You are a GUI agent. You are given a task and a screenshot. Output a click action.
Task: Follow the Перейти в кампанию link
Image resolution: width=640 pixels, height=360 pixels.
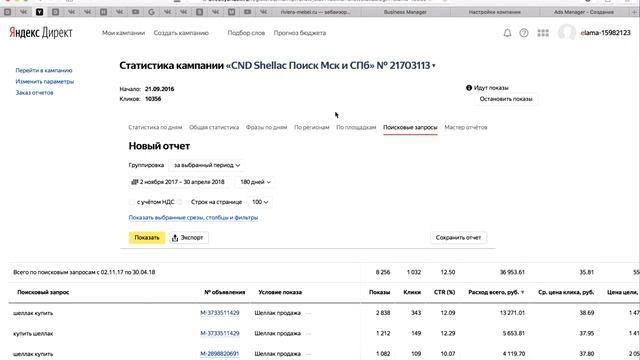click(x=44, y=70)
